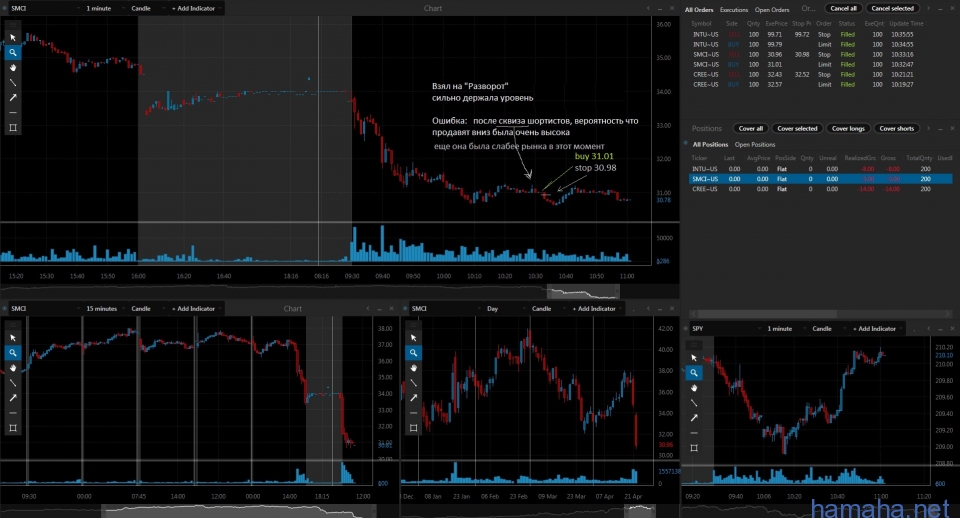Select the CREE-US row in the positions table
Screen dimensions: 960x520
[x=820, y=189]
